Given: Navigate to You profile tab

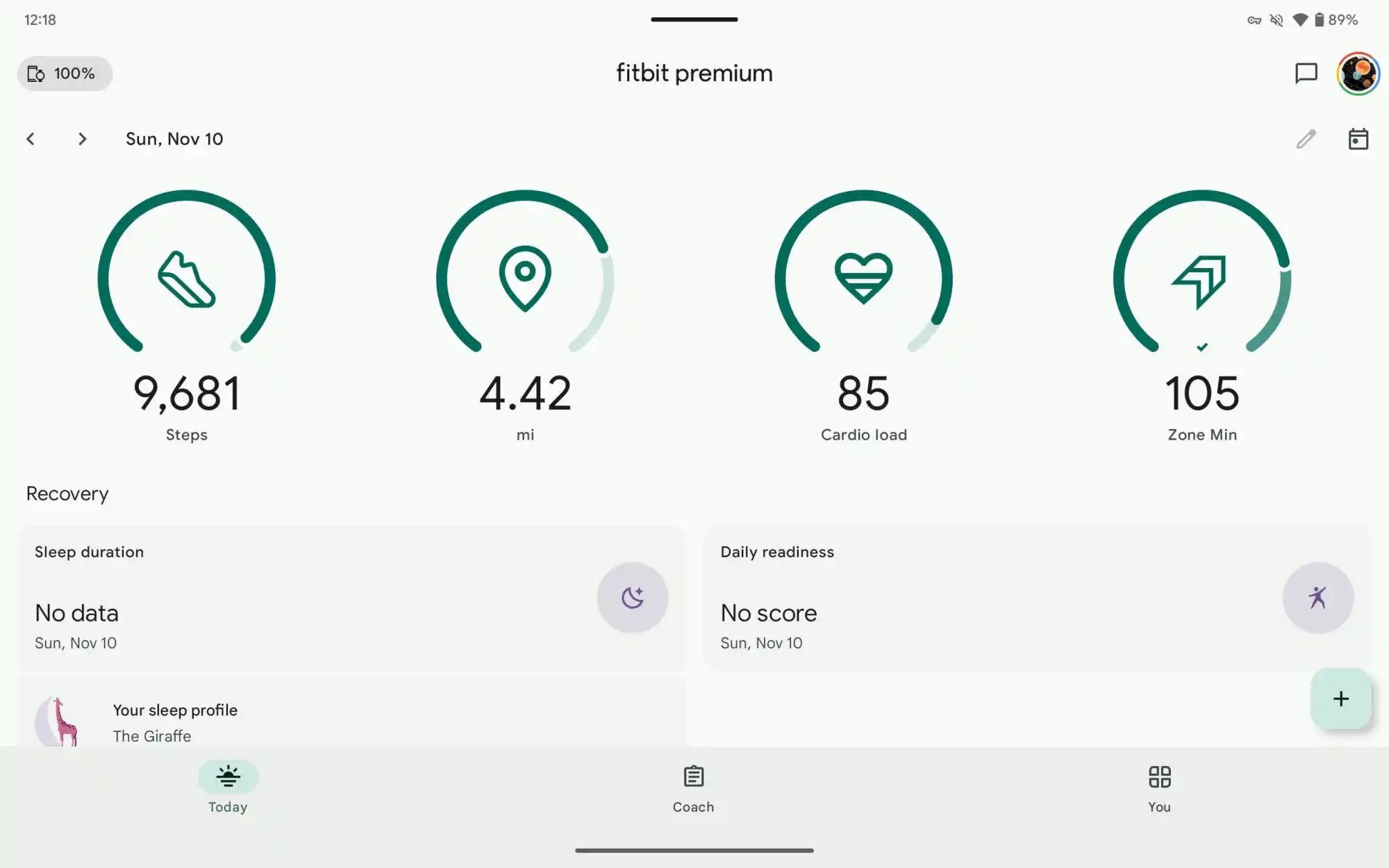Looking at the screenshot, I should pyautogui.click(x=1159, y=787).
